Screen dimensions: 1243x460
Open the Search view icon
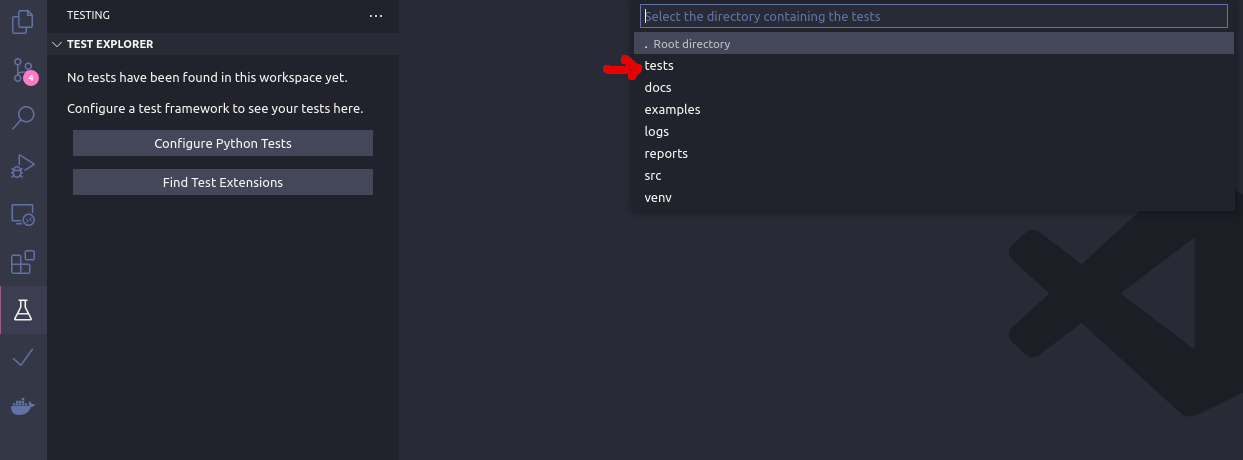pos(23,118)
